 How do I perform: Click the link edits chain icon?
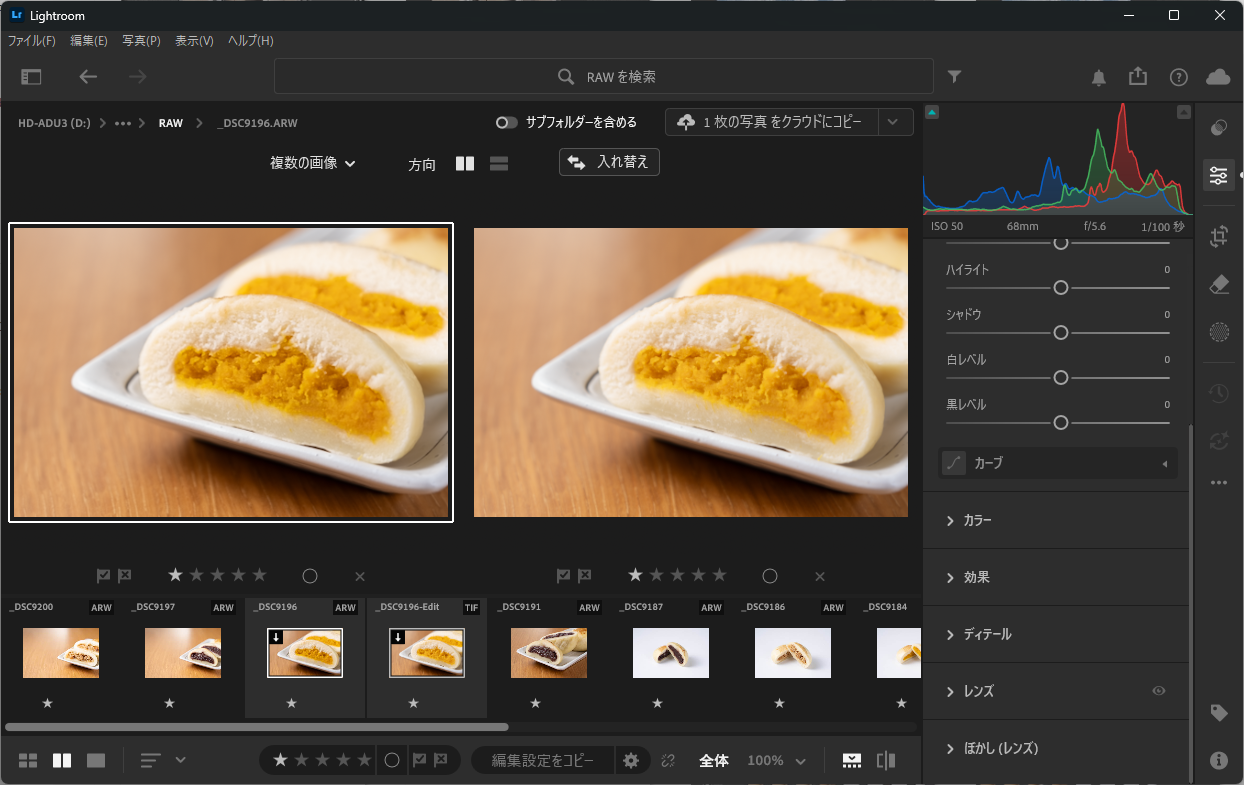(668, 760)
